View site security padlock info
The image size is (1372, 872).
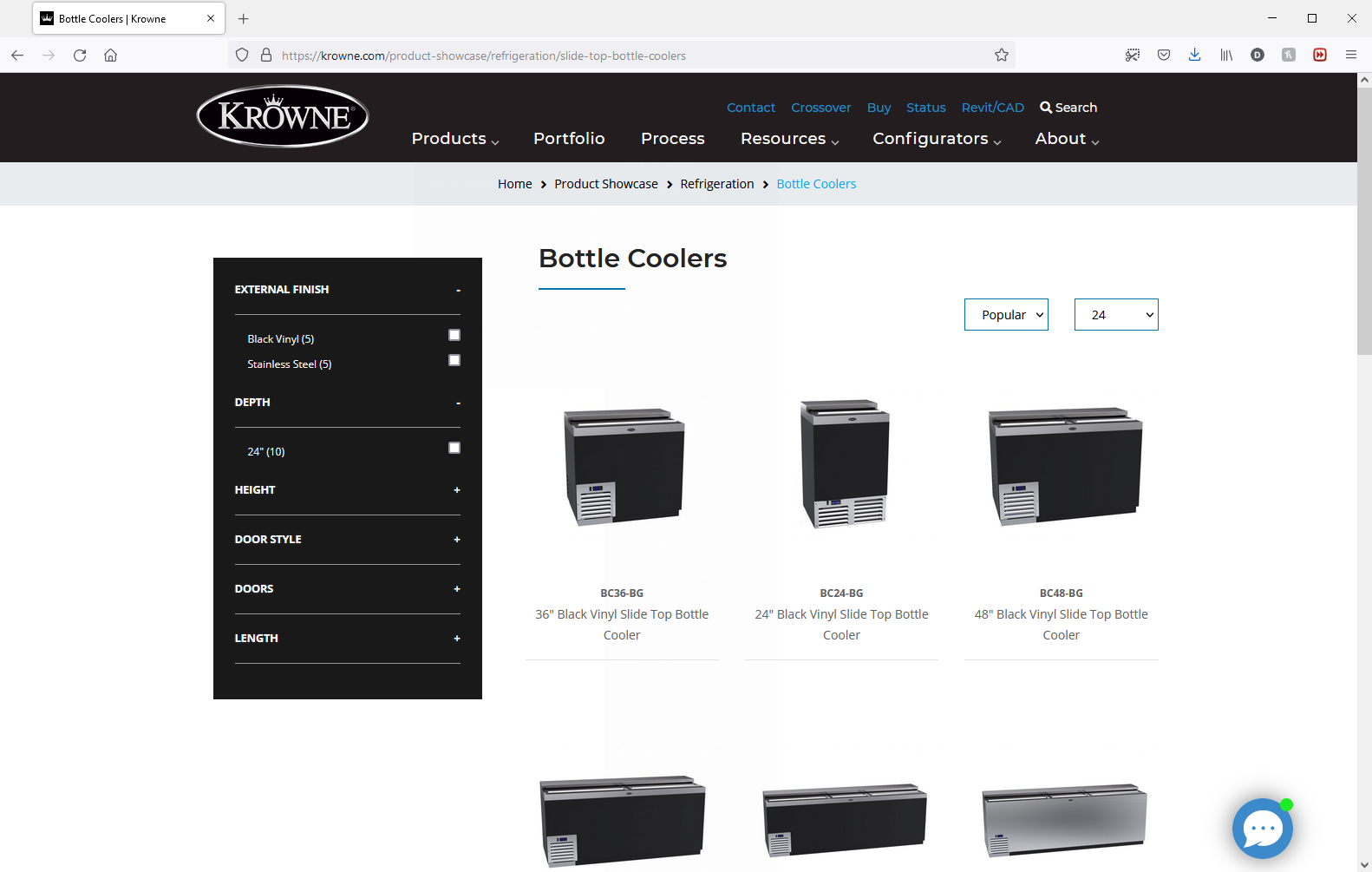(266, 56)
